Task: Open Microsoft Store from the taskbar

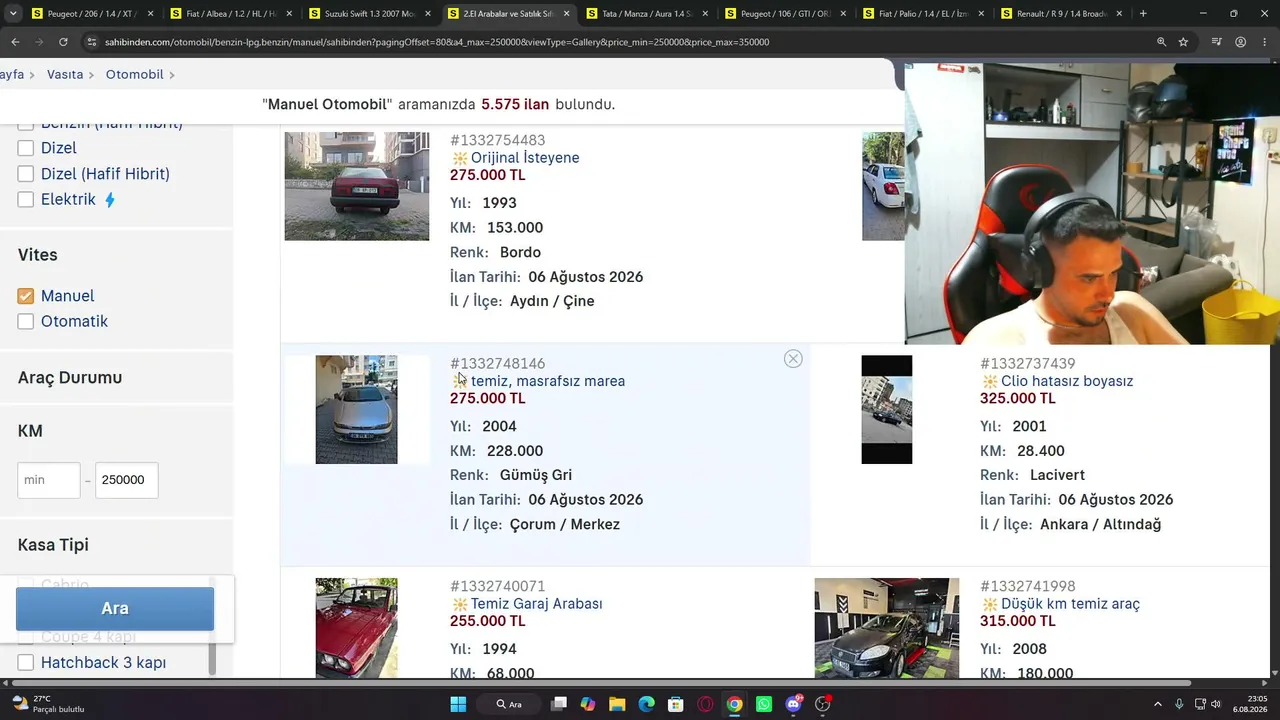Action: click(676, 704)
